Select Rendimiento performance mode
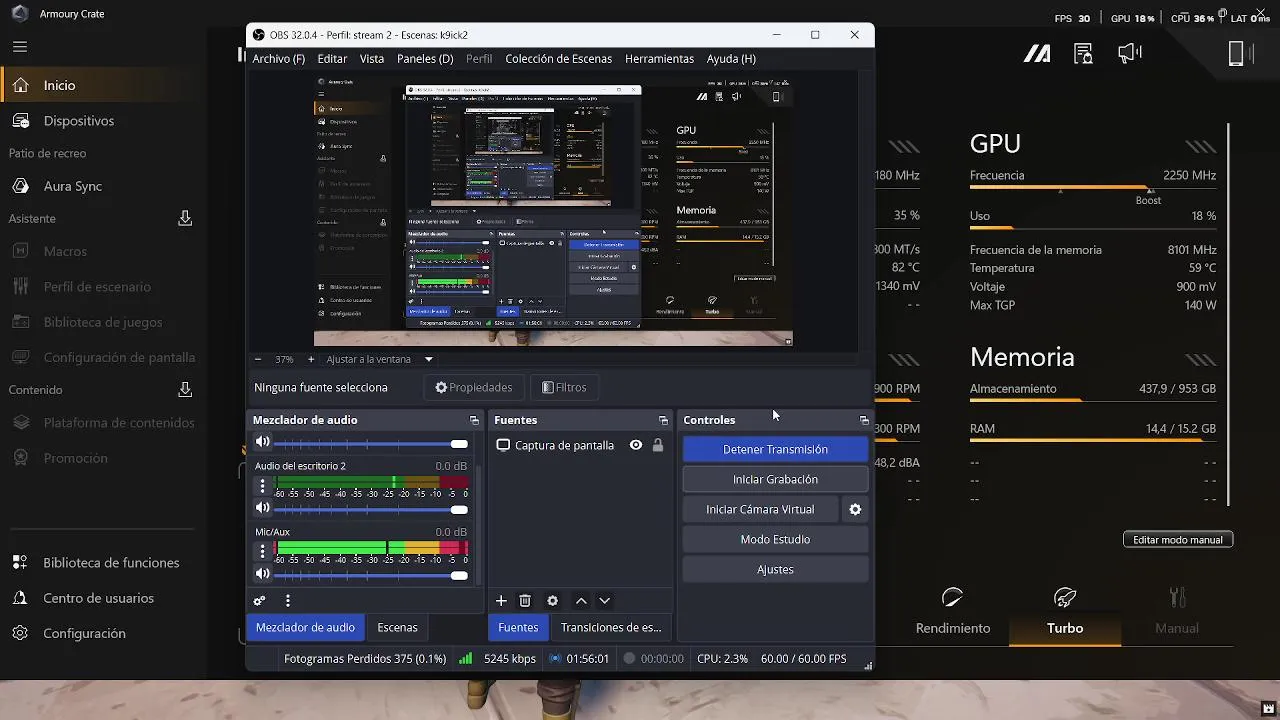The image size is (1280, 720). [x=953, y=612]
